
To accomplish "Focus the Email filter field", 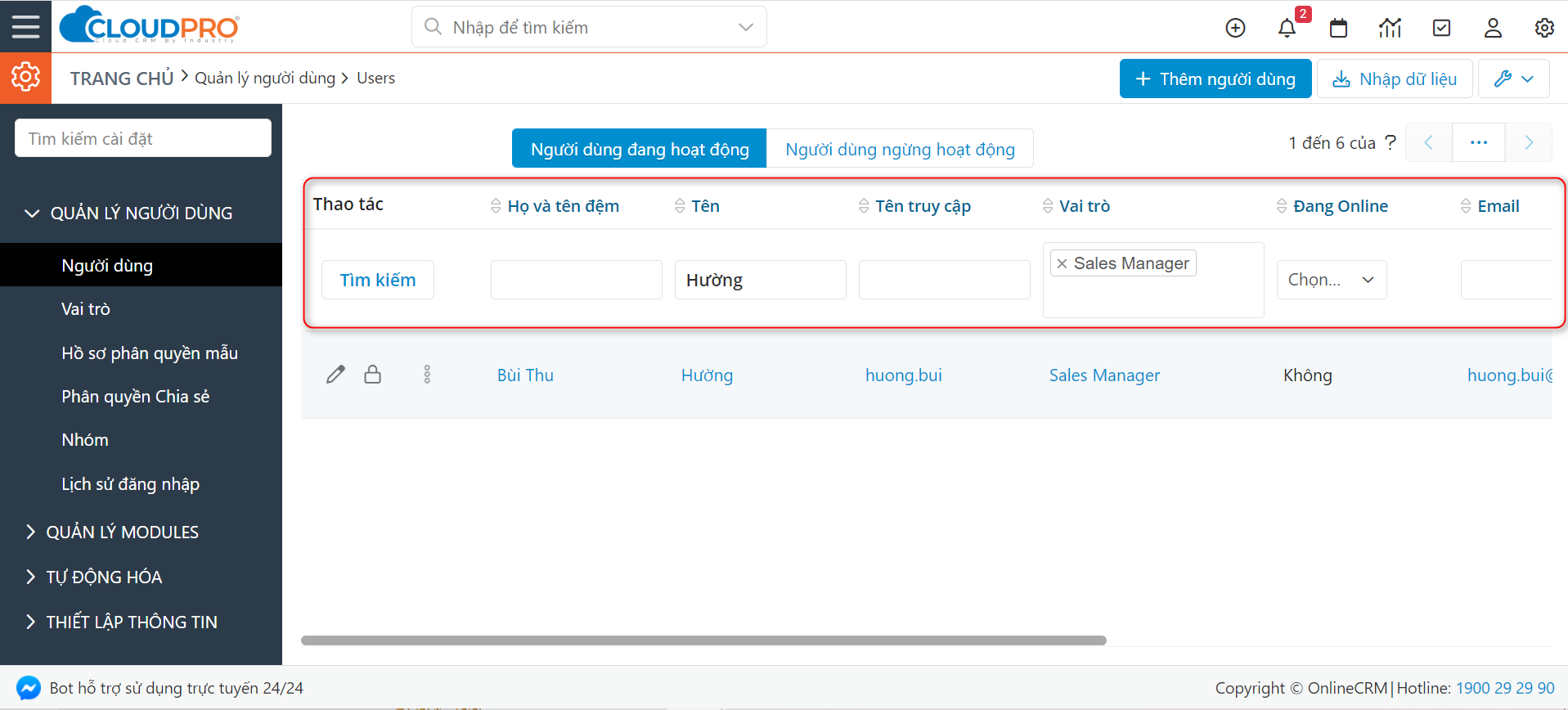I will (x=1507, y=280).
